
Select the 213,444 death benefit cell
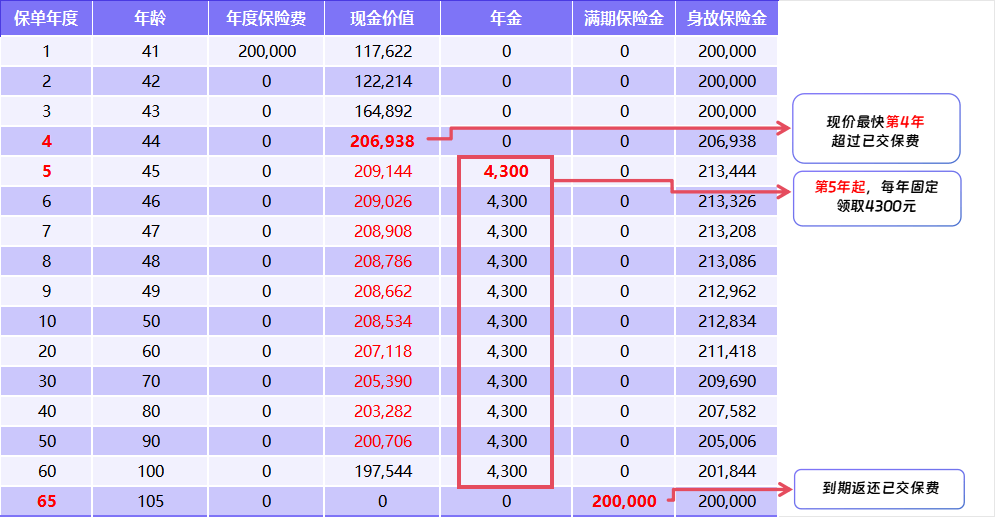[x=727, y=171]
